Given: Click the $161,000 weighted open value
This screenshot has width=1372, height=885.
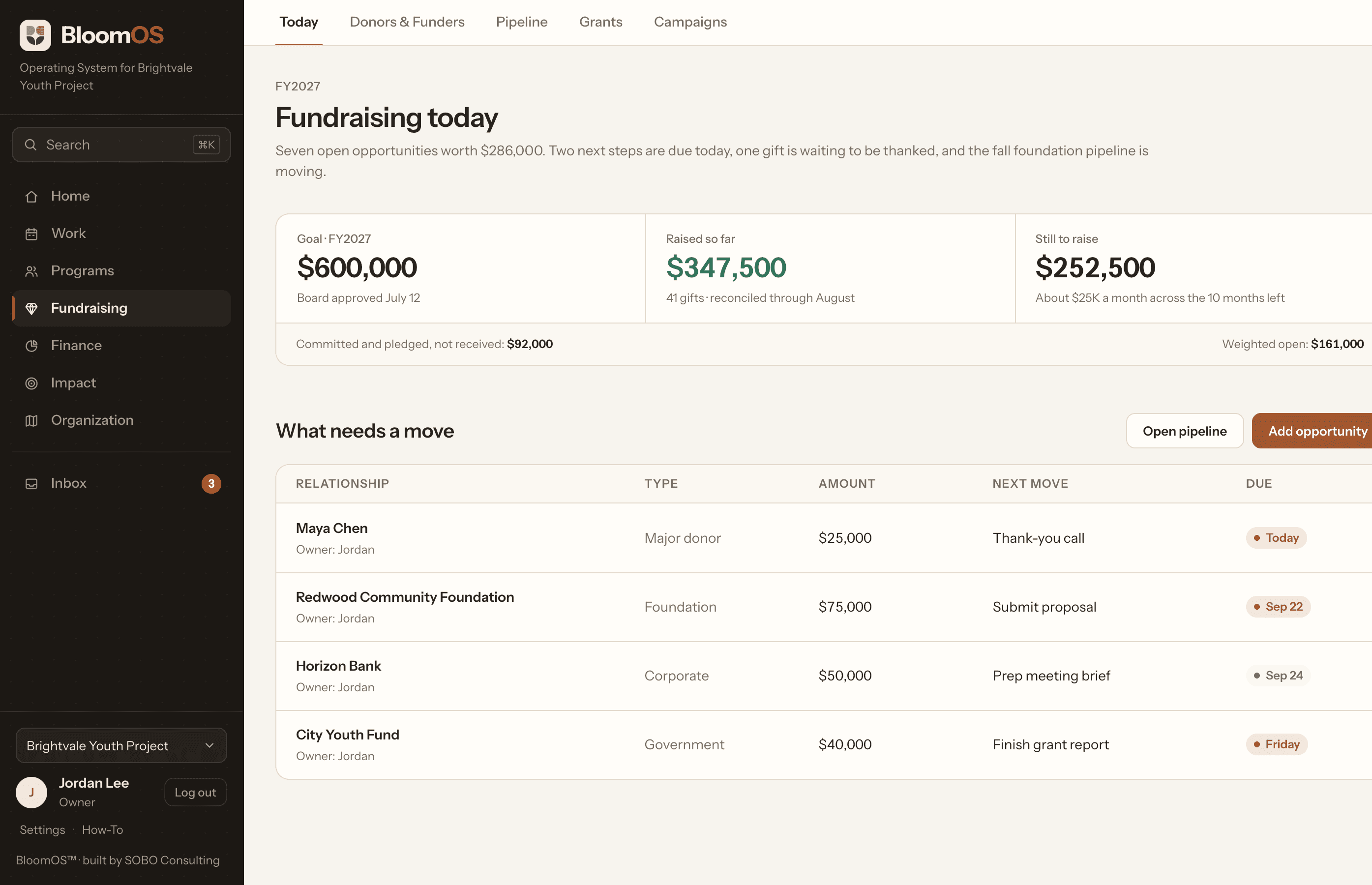Looking at the screenshot, I should click(x=1337, y=344).
